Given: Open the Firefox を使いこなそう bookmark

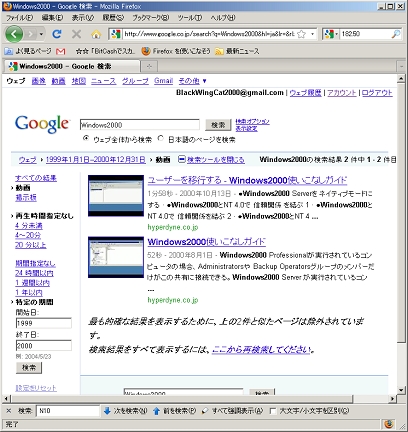Looking at the screenshot, I should click(x=176, y=51).
